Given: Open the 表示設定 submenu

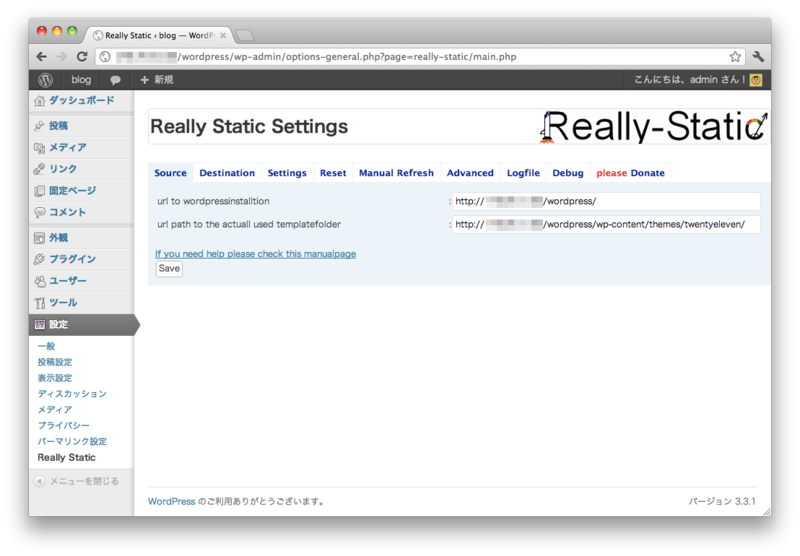Looking at the screenshot, I should [x=55, y=377].
